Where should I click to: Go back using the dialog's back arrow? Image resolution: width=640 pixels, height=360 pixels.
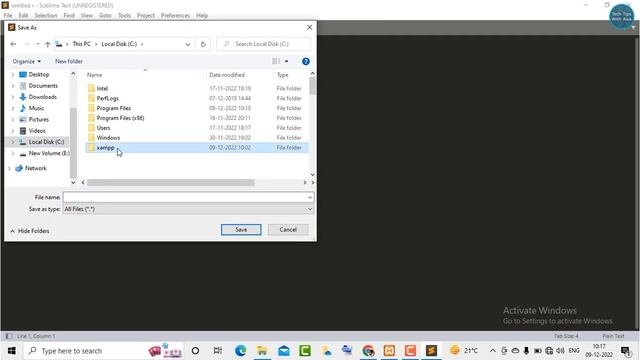tap(13, 44)
